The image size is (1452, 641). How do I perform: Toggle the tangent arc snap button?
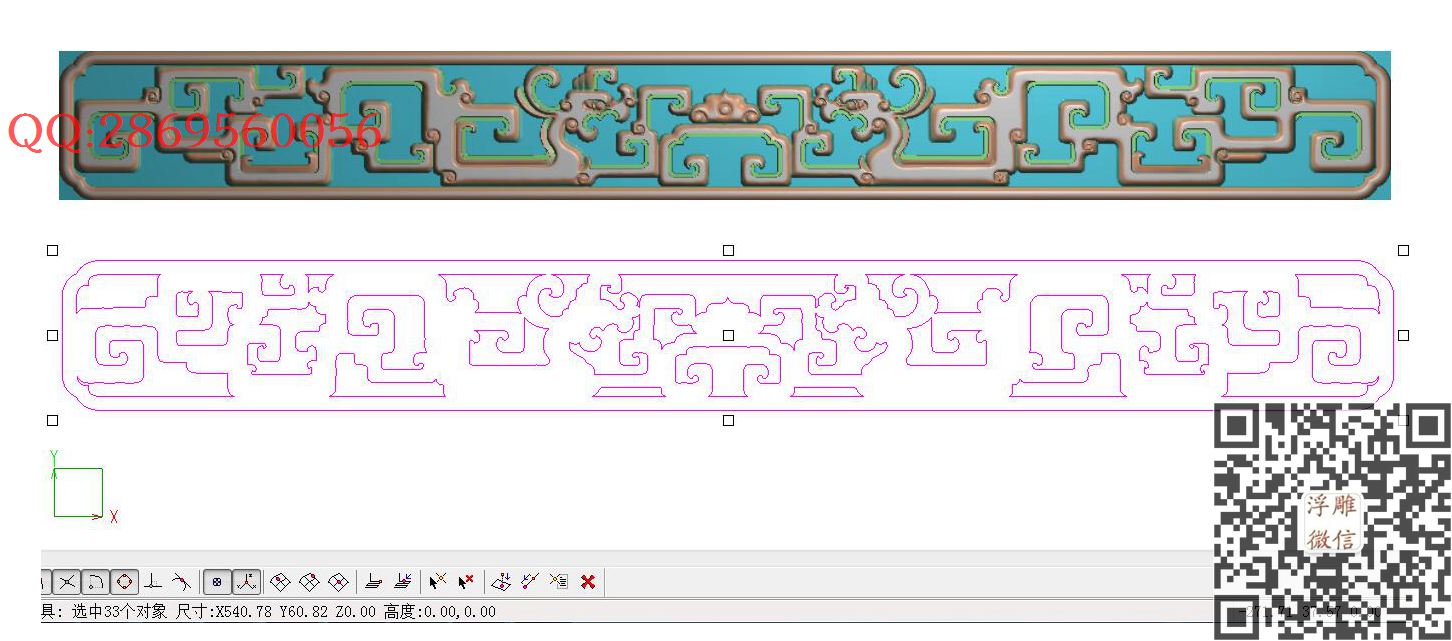tap(95, 581)
